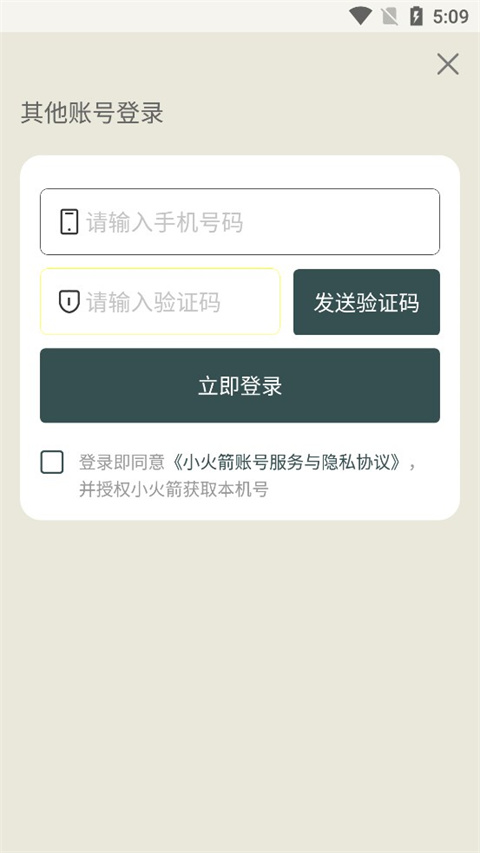480x853 pixels.
Task: Tap the 其他账号登录 heading
Action: pyautogui.click(x=92, y=113)
